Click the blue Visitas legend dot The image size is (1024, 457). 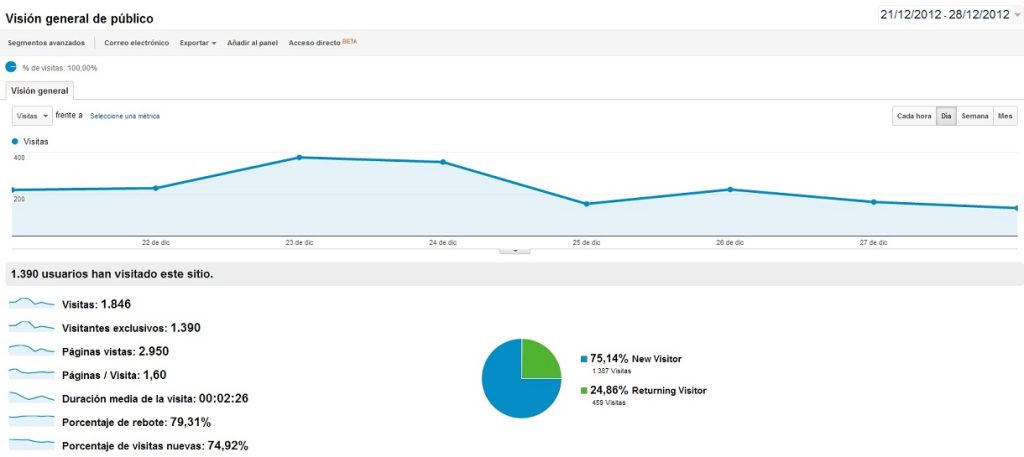[x=15, y=141]
